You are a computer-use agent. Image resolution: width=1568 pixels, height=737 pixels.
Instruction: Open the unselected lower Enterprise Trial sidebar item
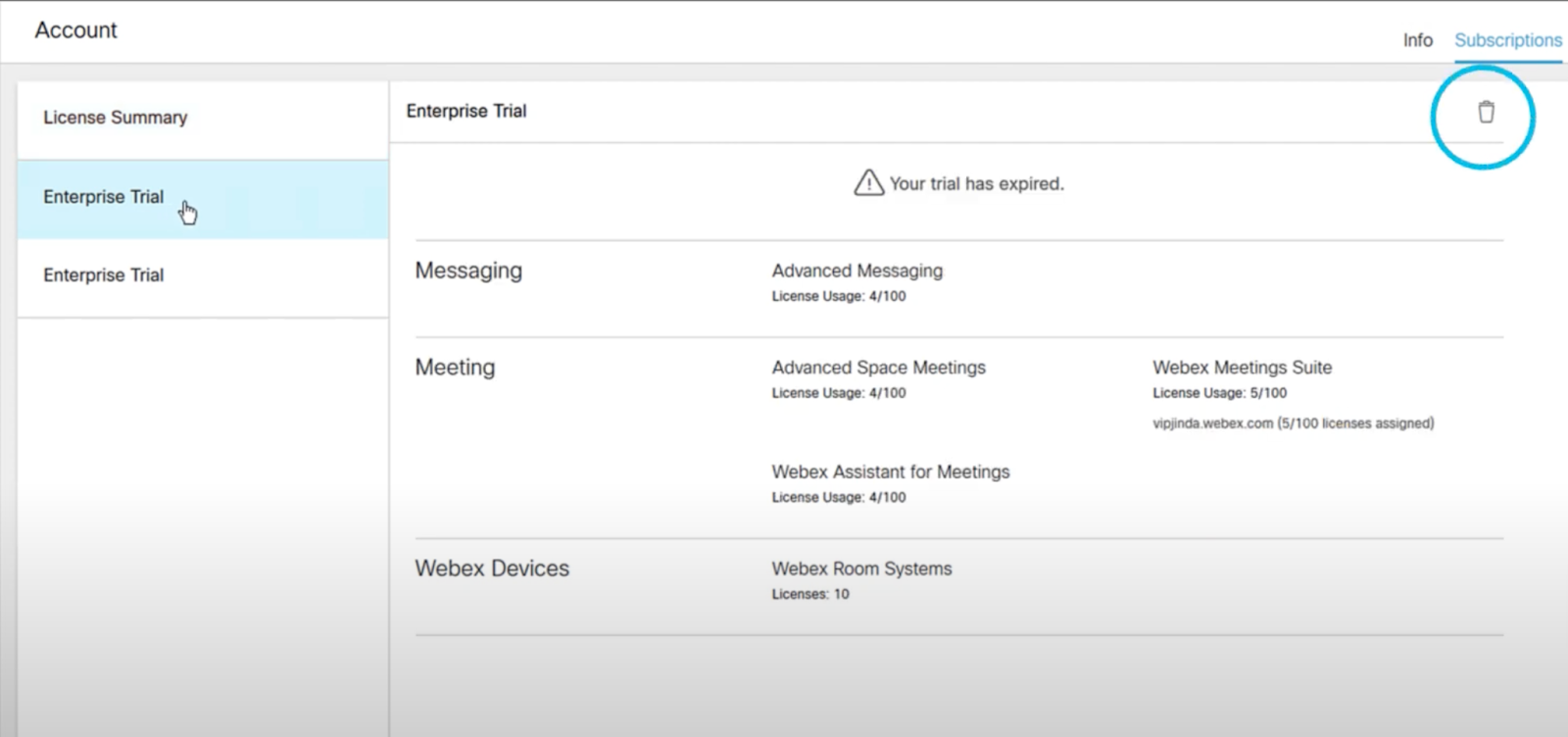(x=203, y=277)
